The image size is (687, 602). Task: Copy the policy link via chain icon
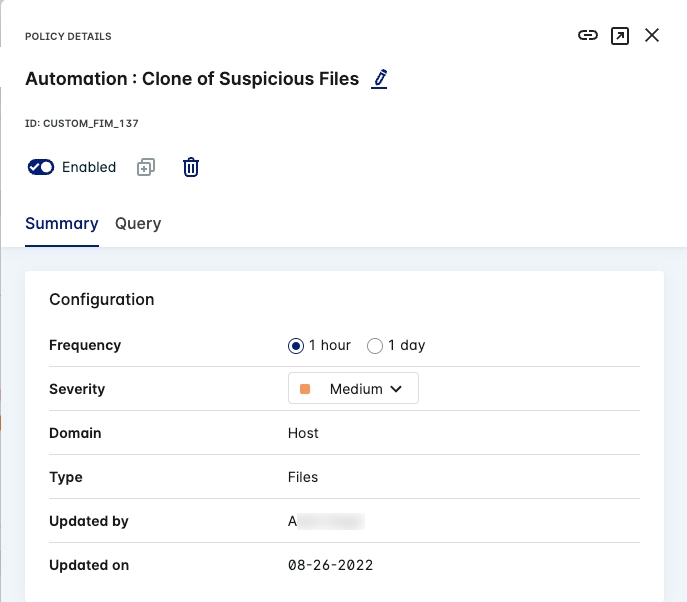[588, 36]
